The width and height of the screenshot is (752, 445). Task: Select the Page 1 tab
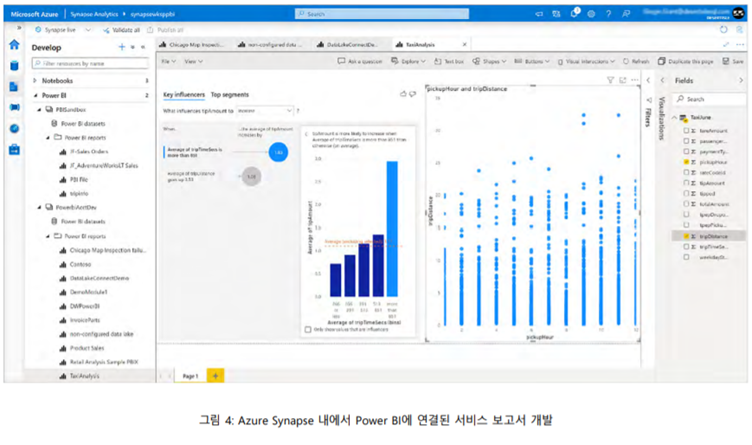pos(190,376)
